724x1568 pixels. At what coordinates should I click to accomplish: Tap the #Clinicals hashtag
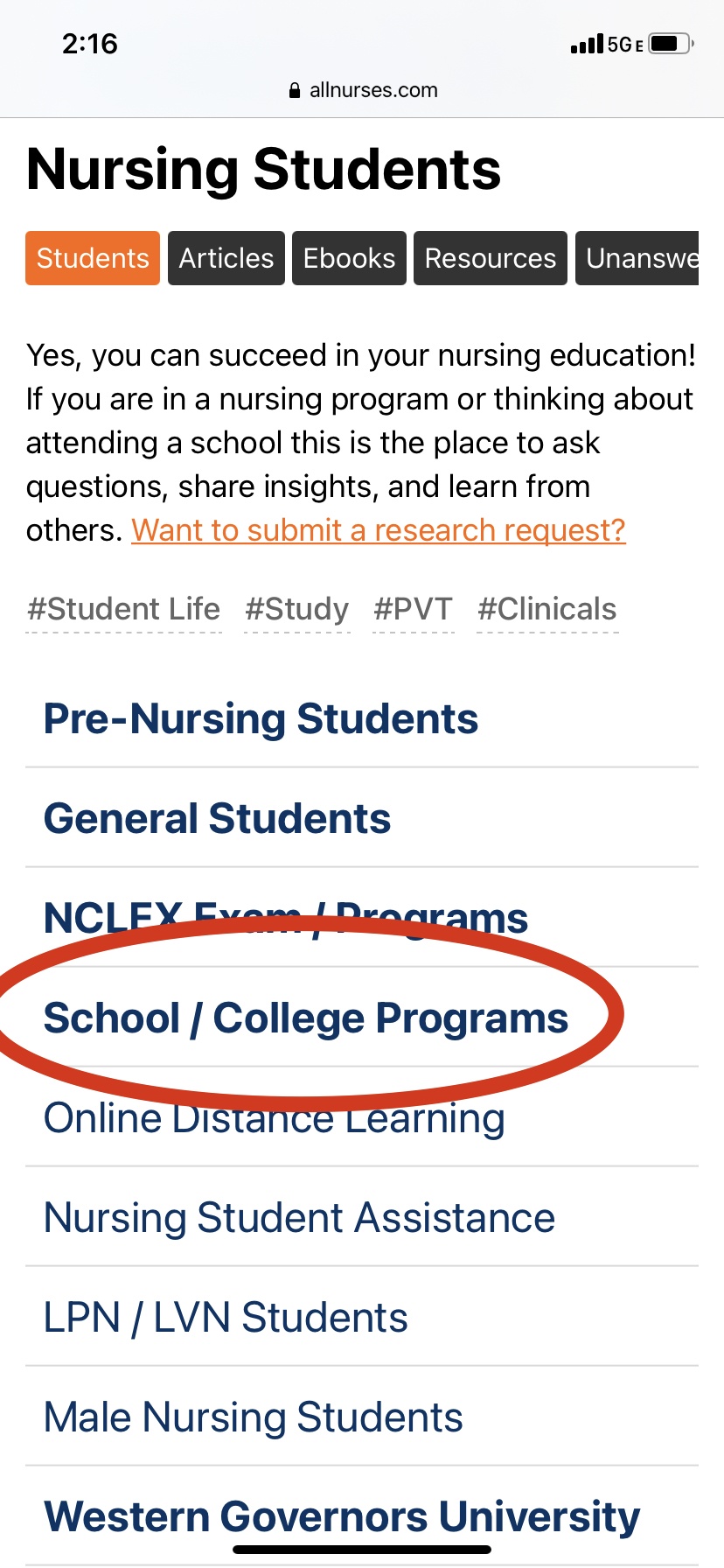(547, 609)
